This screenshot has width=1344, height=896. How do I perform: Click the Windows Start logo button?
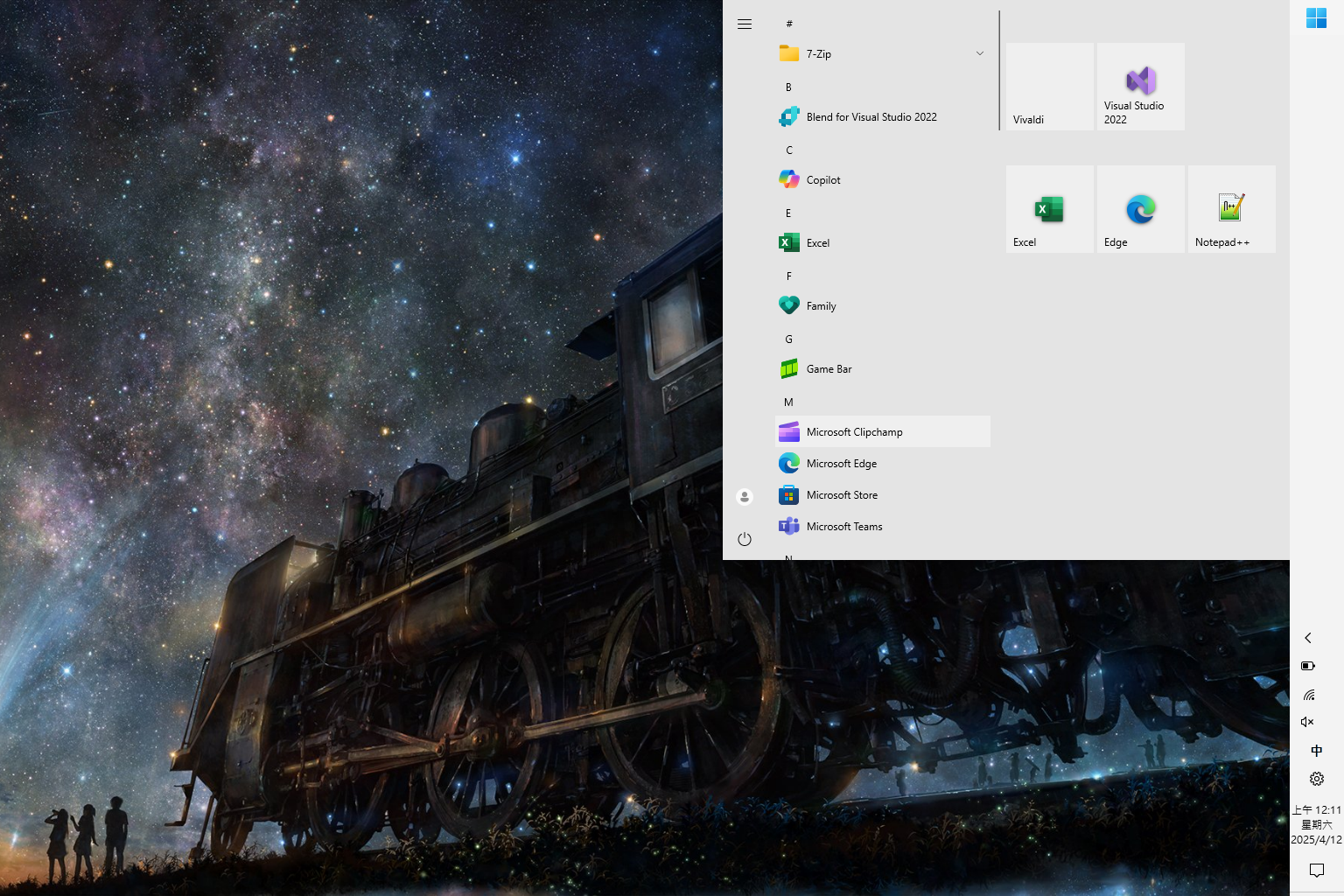[x=1316, y=18]
